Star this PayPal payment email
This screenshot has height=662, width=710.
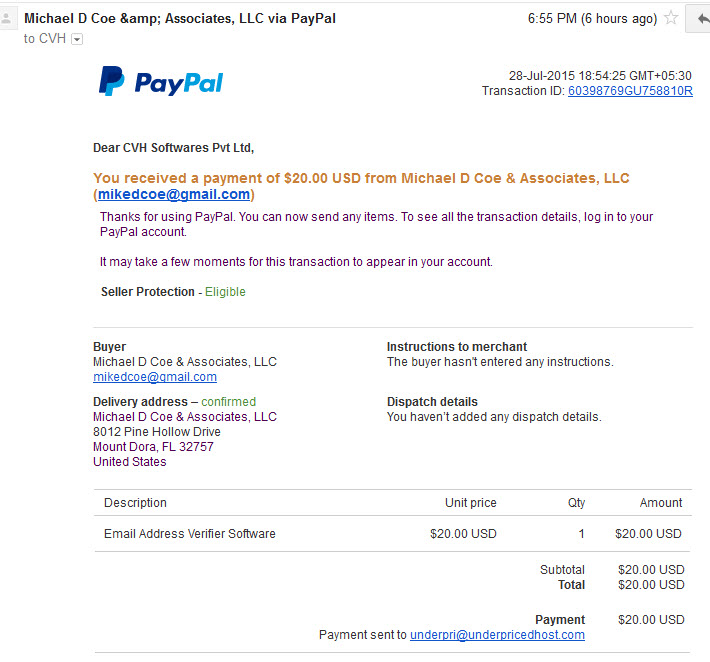(671, 18)
